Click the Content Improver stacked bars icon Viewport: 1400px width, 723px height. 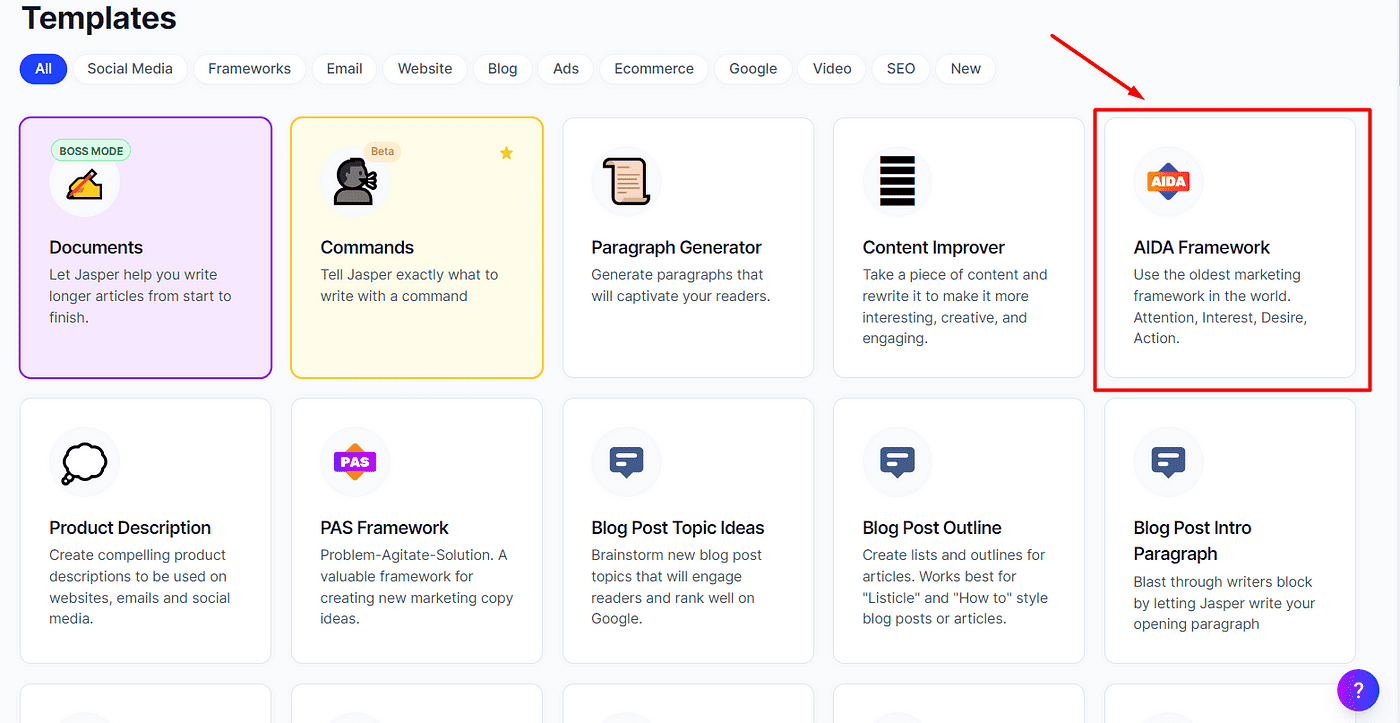pos(897,183)
